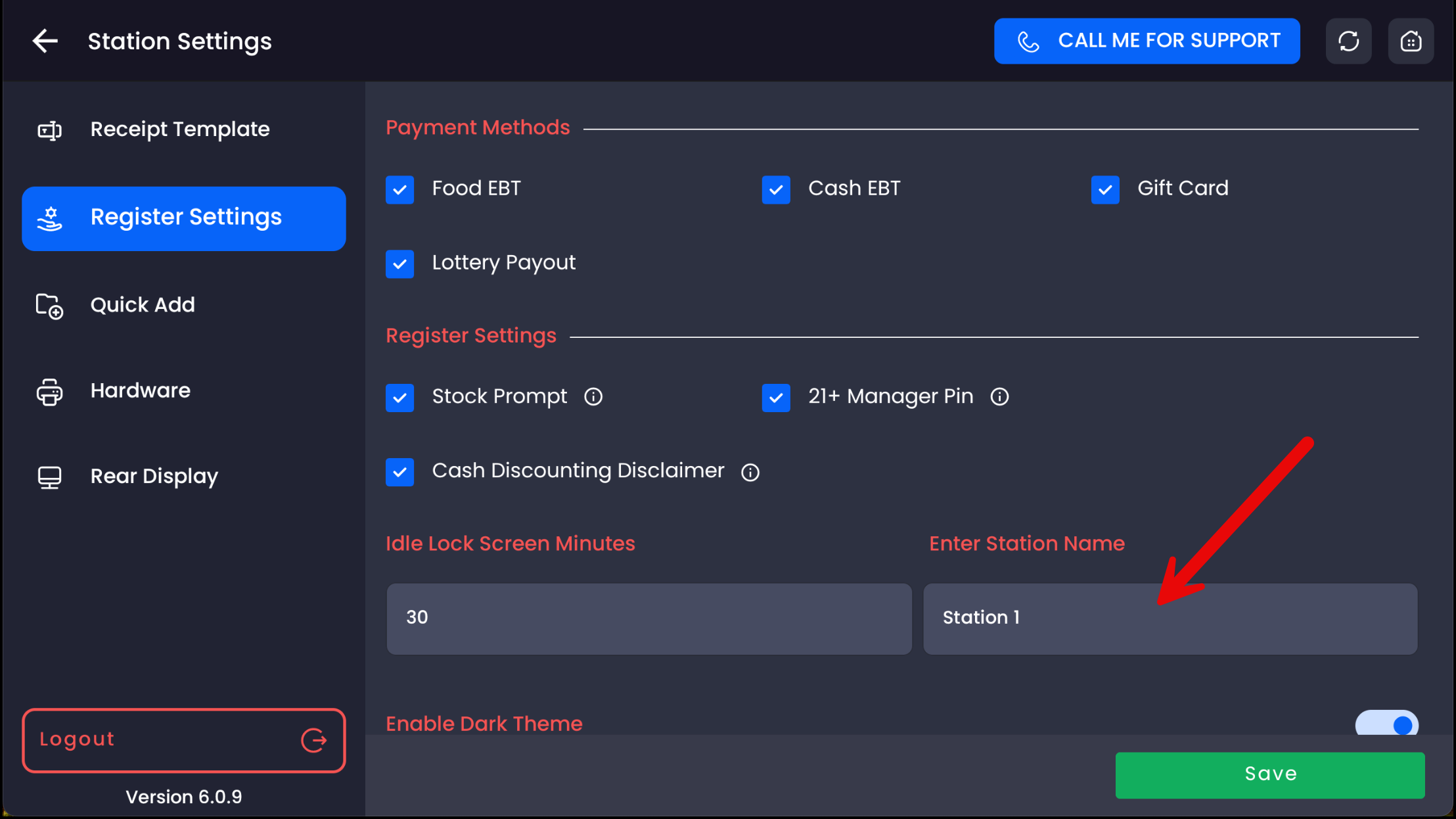Open Receipt Template section
This screenshot has width=1456, height=819.
(x=179, y=129)
